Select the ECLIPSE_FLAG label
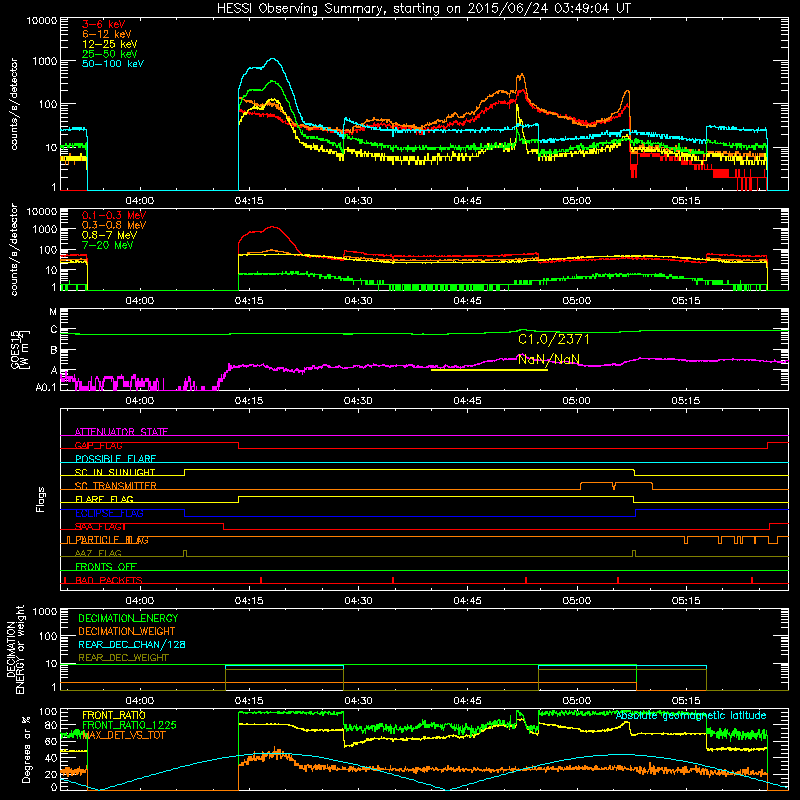The image size is (800, 800). 109,513
